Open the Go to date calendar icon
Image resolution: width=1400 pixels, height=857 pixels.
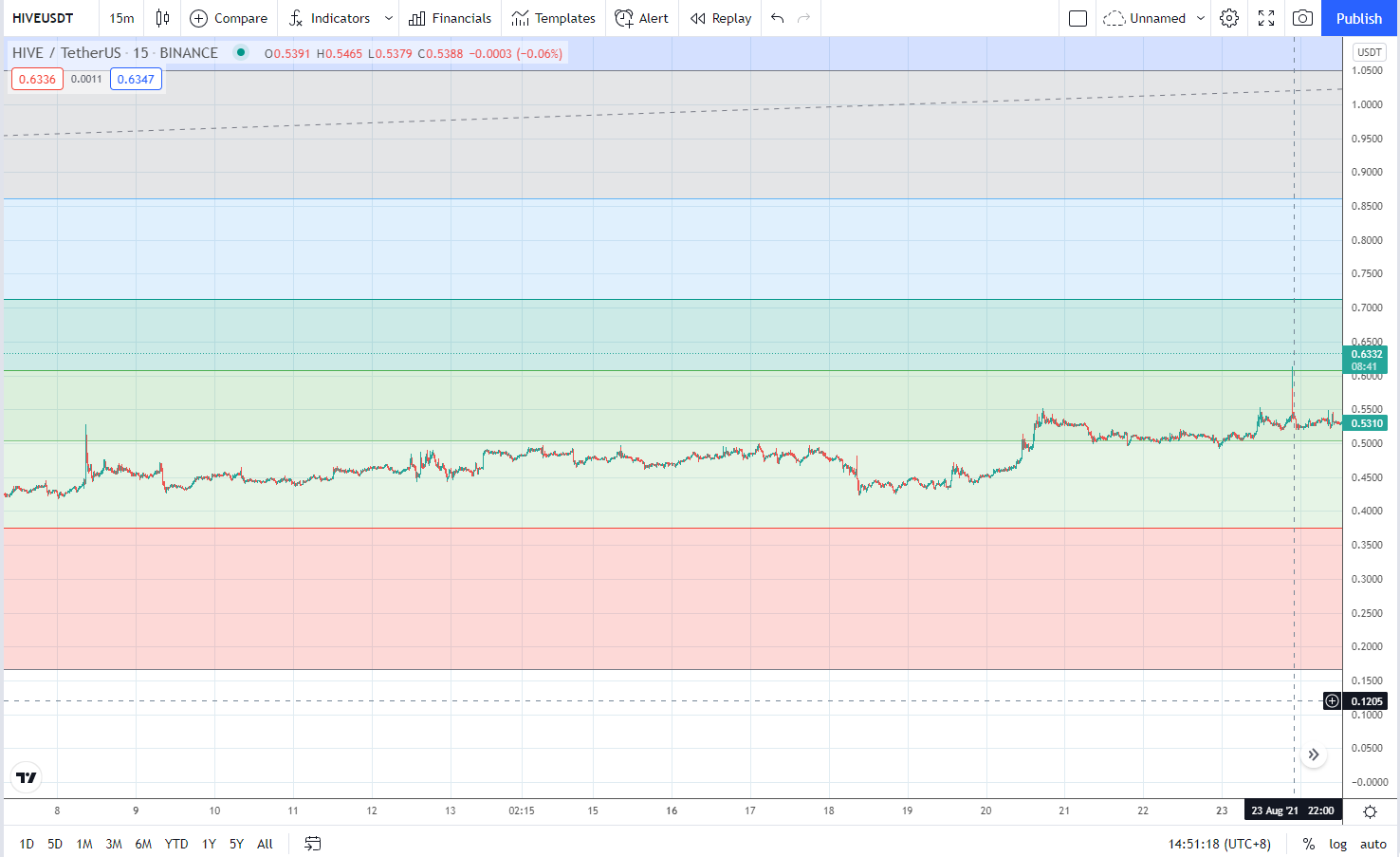313,844
